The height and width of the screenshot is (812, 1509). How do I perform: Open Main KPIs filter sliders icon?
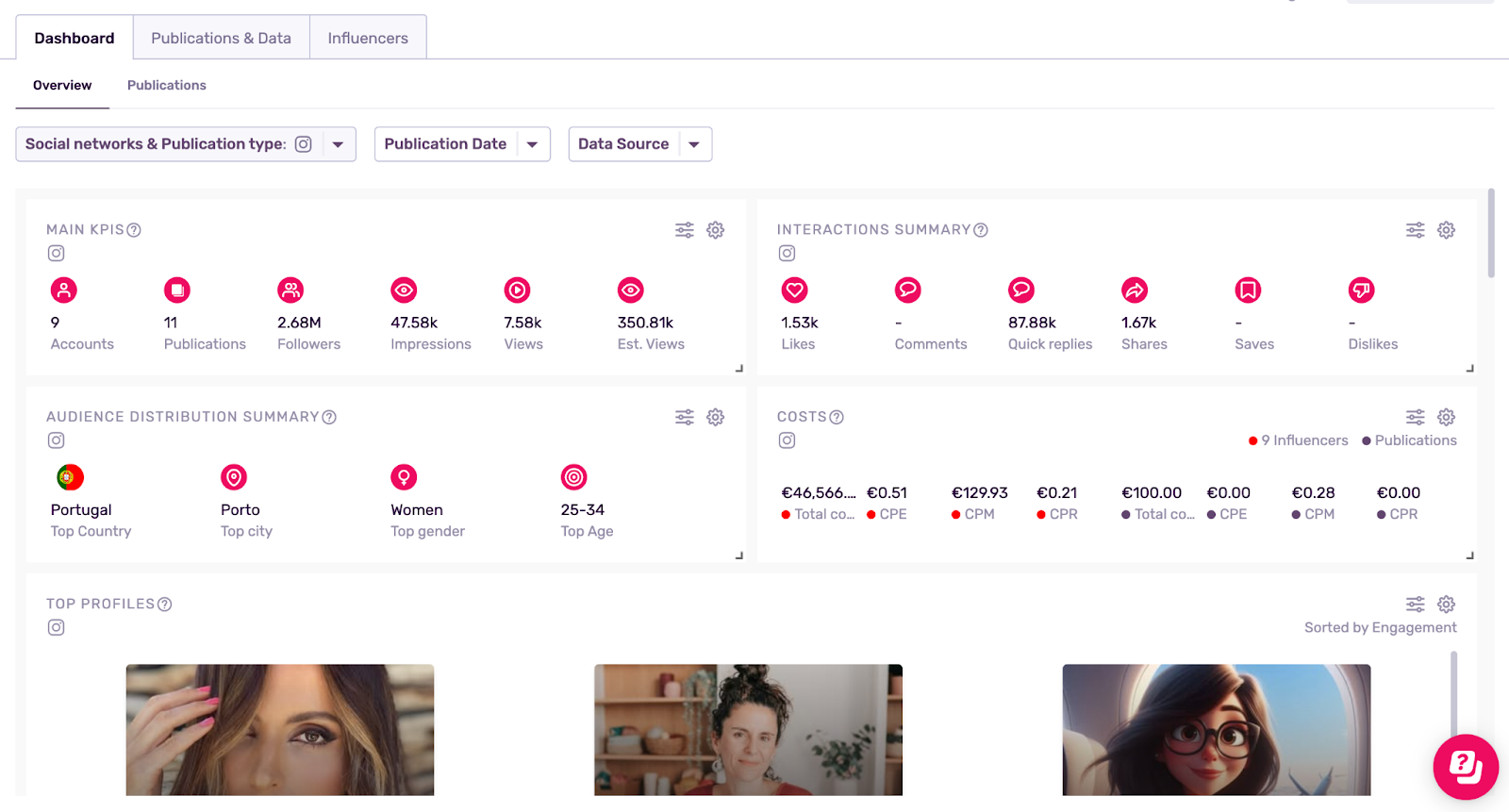click(685, 230)
